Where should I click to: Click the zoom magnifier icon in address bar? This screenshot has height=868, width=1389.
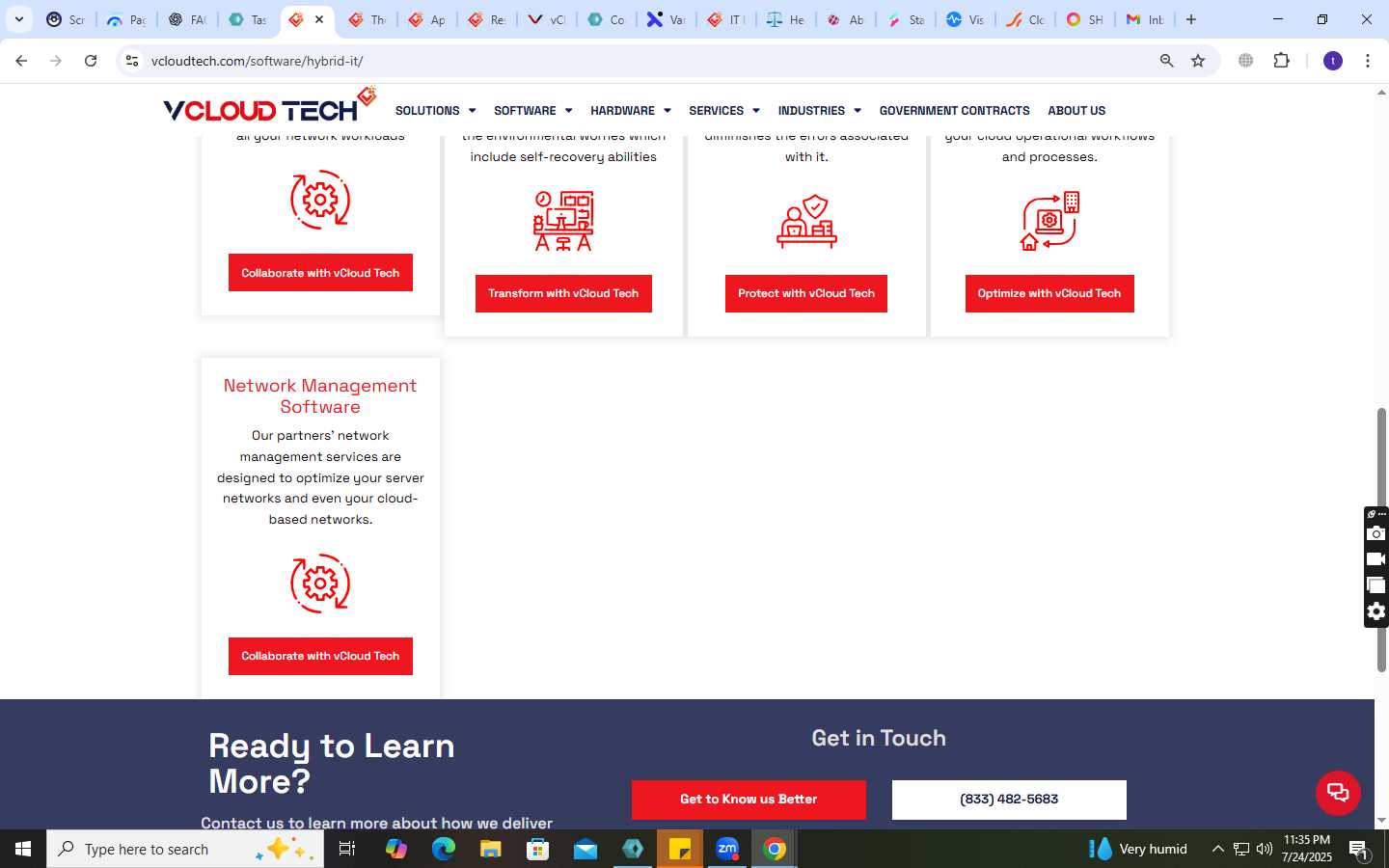click(x=1166, y=61)
